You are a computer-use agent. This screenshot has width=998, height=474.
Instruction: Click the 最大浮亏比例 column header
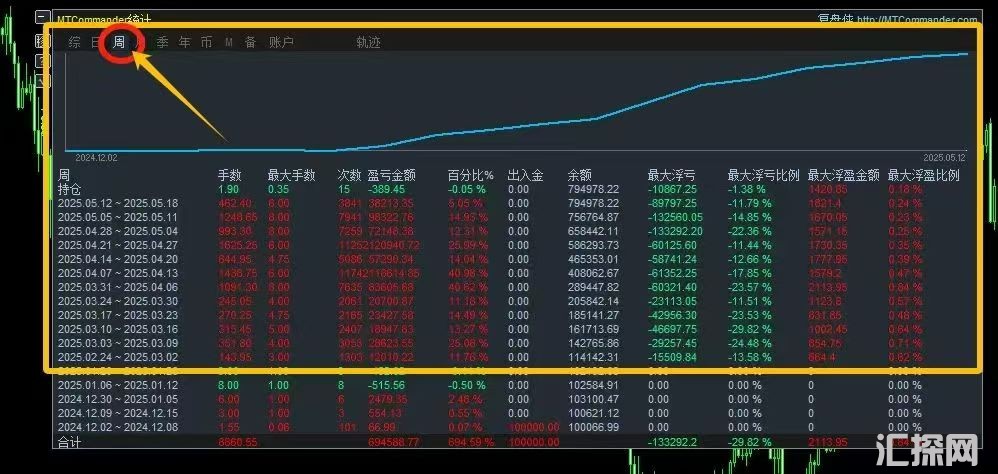764,176
